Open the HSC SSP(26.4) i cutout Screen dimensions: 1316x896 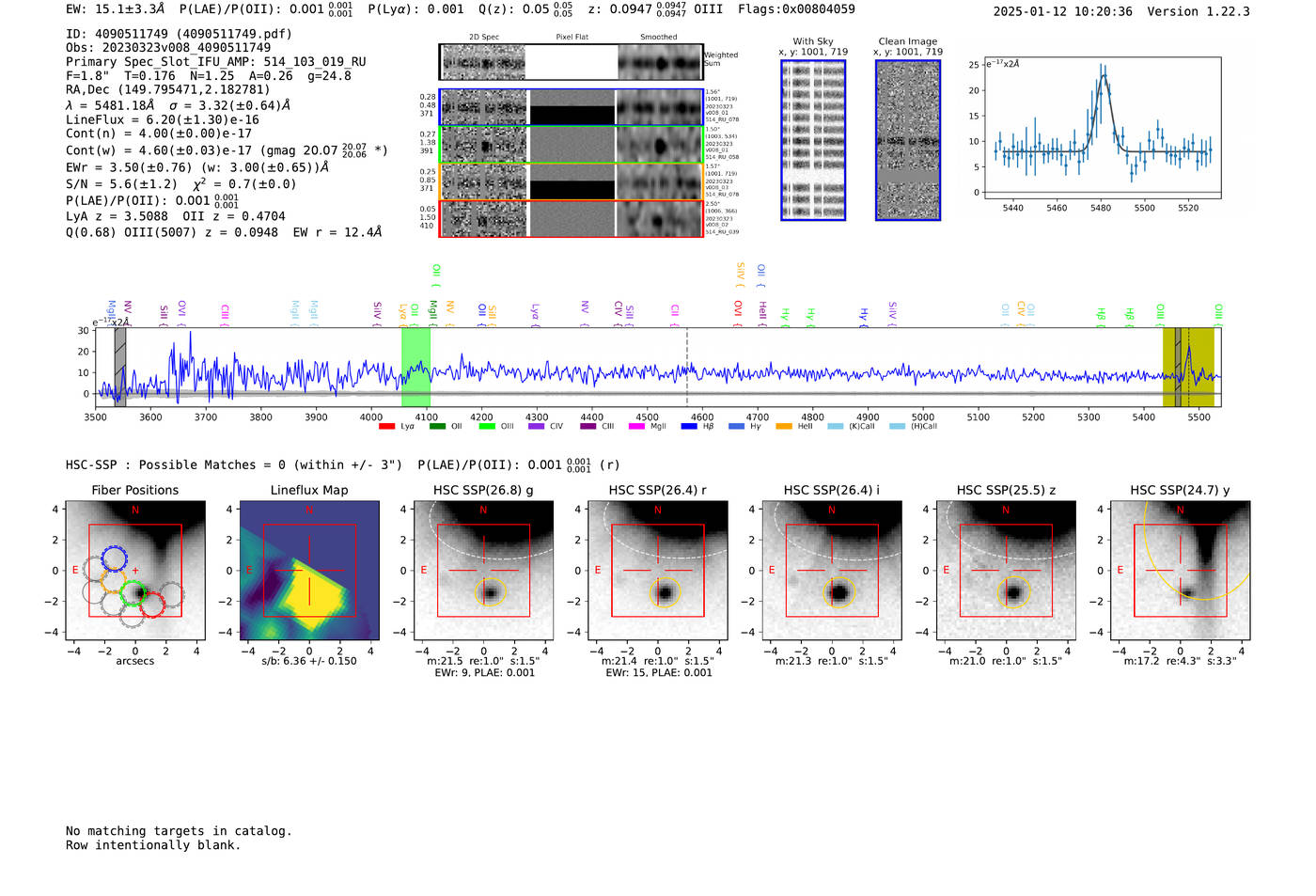tap(832, 571)
